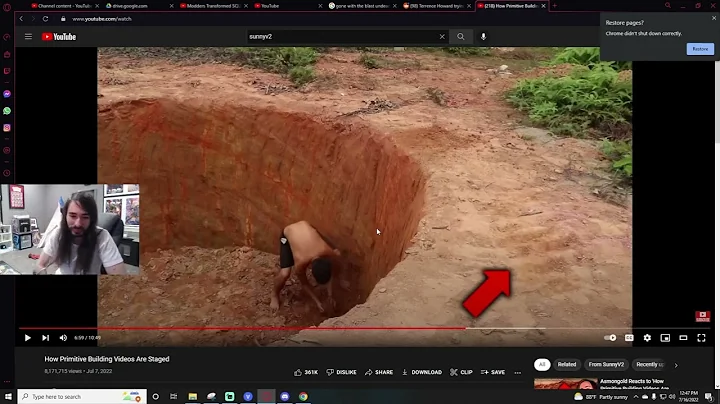
Task: Click the YouTube search magnifier button
Action: click(x=461, y=37)
